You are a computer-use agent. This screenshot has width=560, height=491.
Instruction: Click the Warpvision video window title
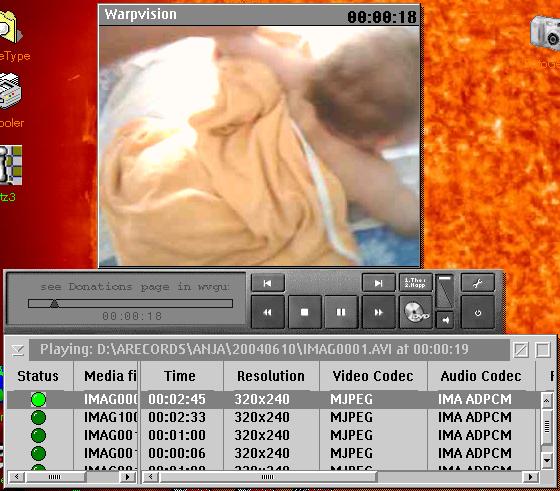141,14
